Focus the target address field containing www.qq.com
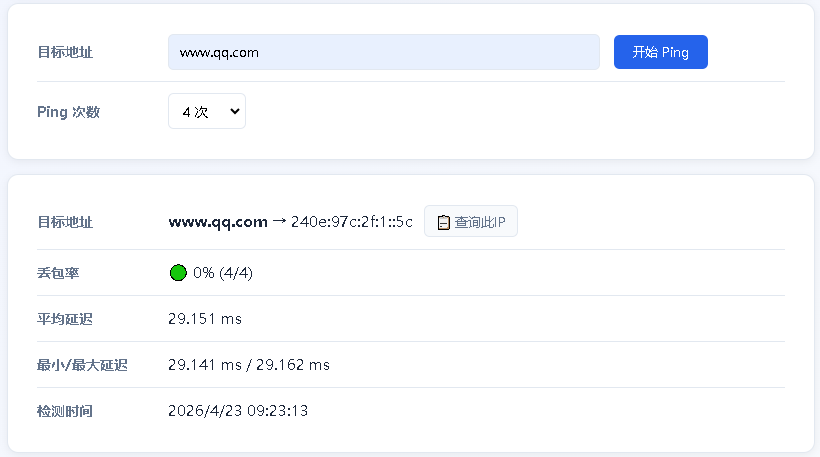 point(383,52)
